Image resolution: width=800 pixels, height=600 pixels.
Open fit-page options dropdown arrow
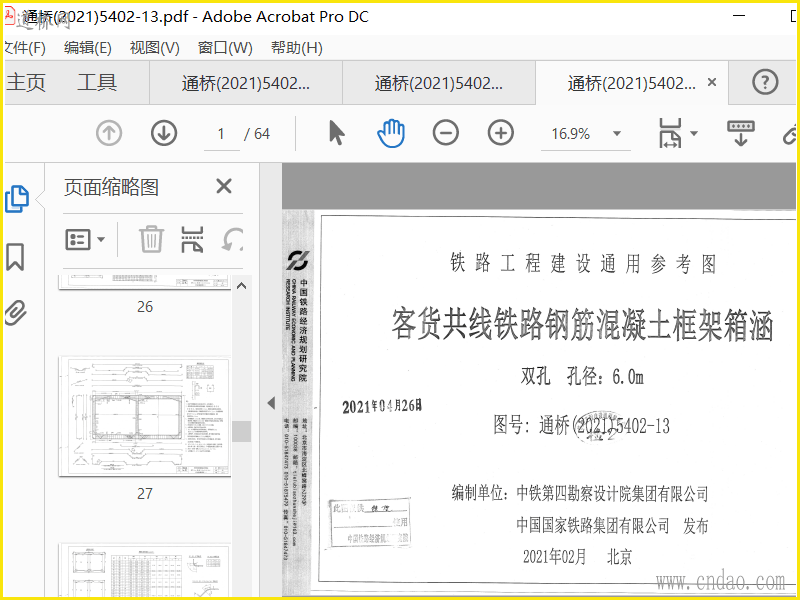tap(693, 134)
